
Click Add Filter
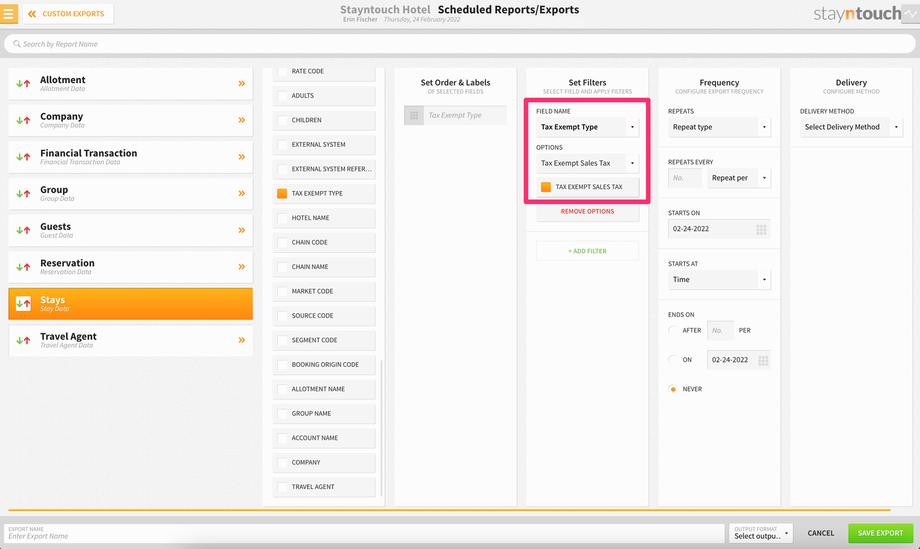point(587,251)
